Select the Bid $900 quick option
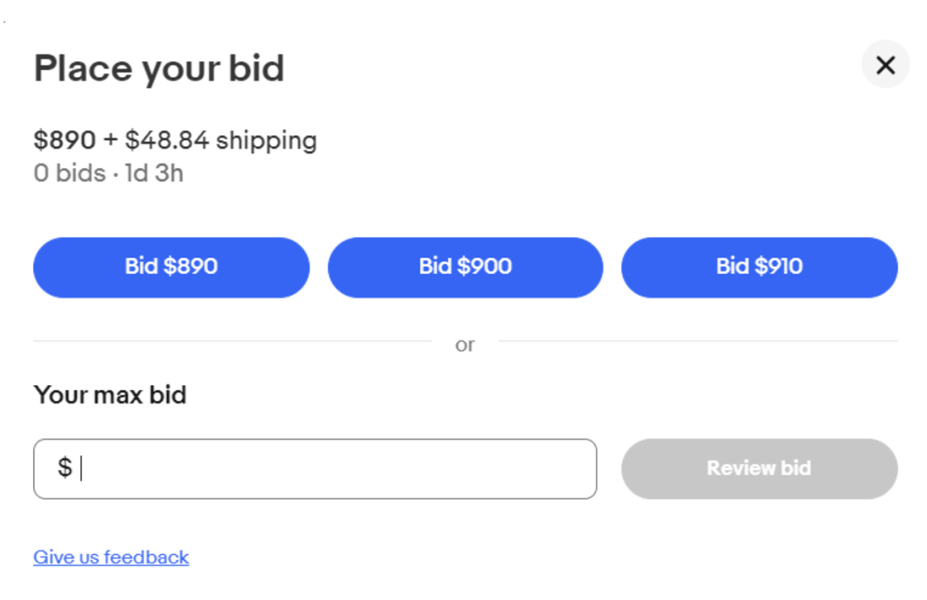 coord(465,267)
